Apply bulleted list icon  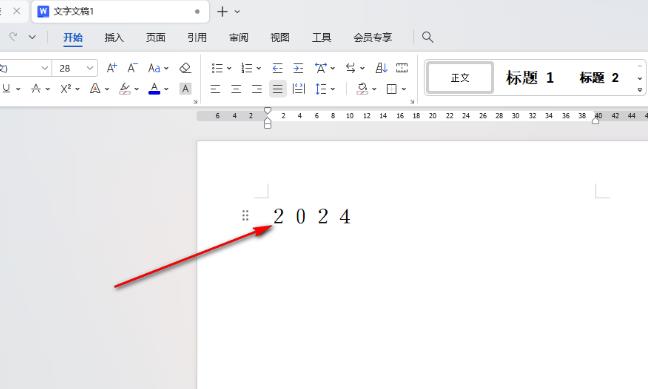coord(217,68)
